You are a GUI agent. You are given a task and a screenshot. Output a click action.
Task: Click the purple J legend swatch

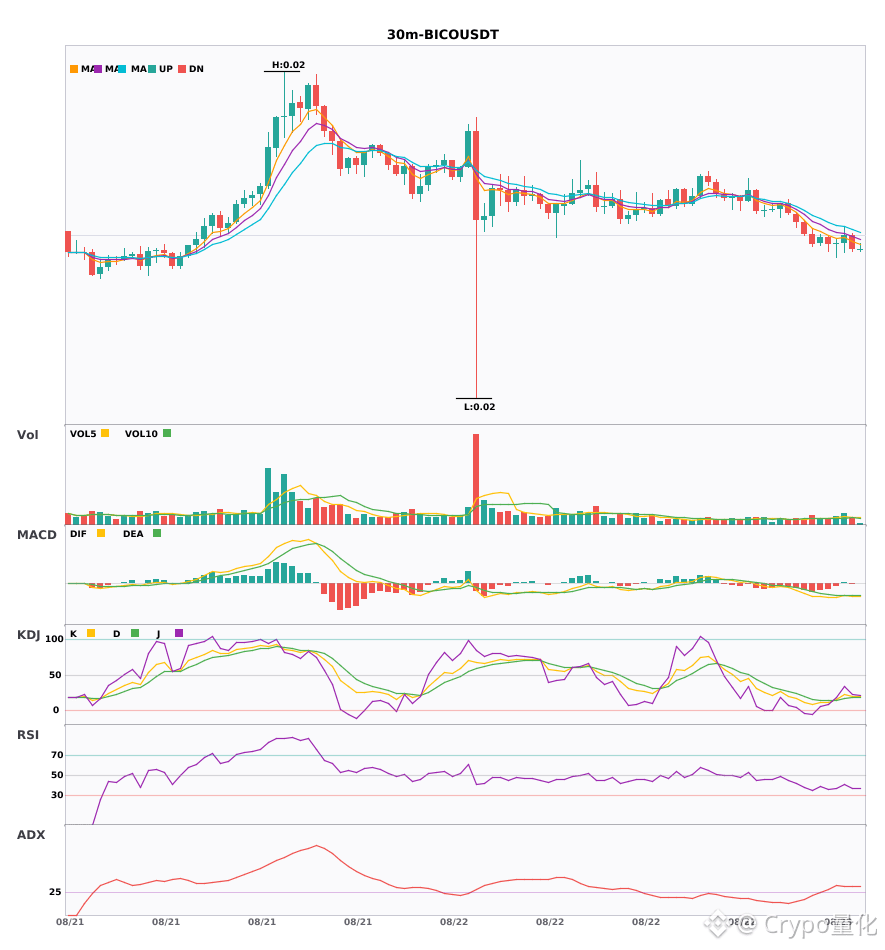tap(179, 633)
